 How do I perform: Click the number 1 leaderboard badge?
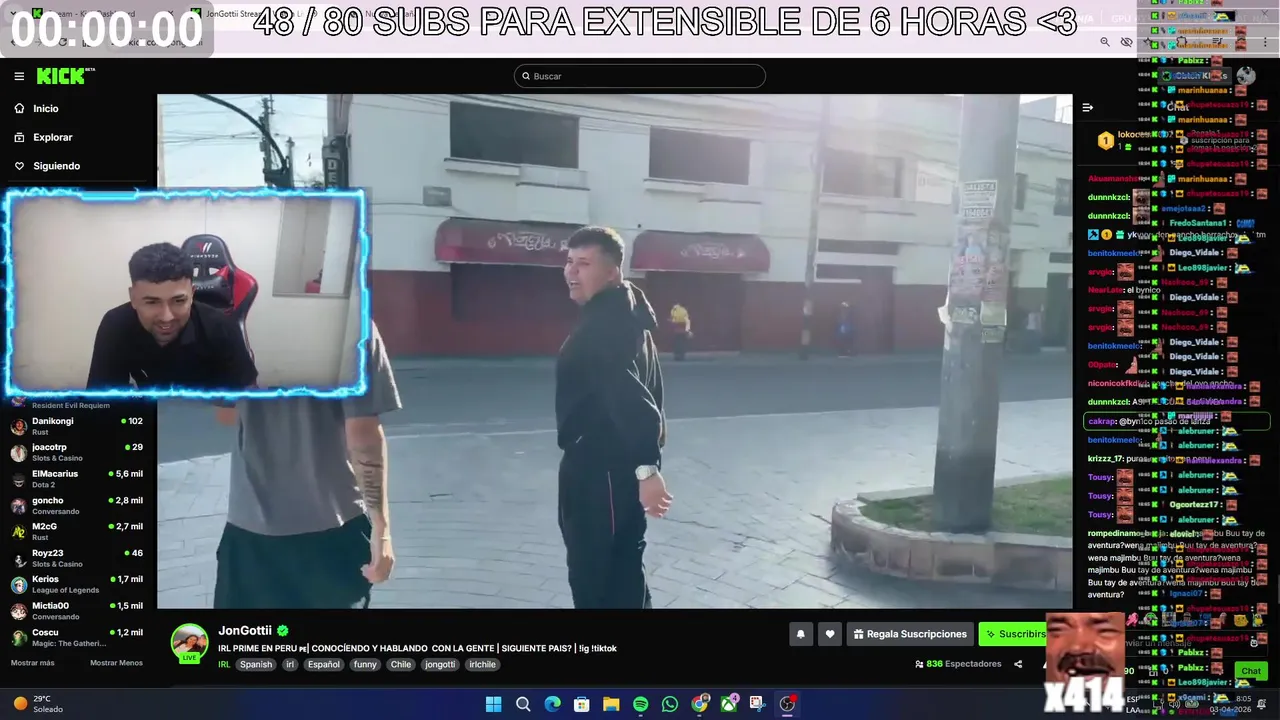pos(1105,141)
